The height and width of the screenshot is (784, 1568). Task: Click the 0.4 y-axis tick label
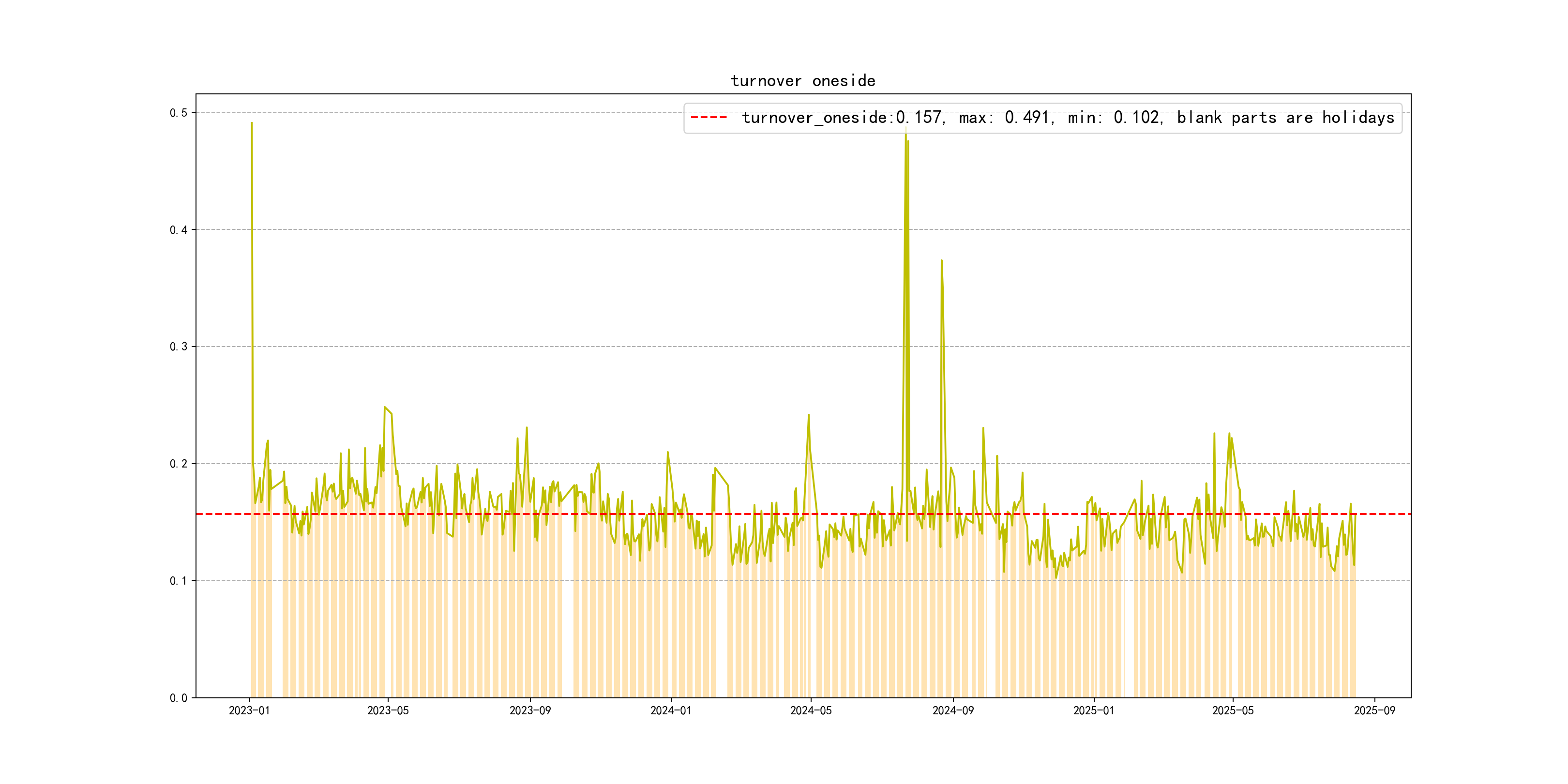179,229
